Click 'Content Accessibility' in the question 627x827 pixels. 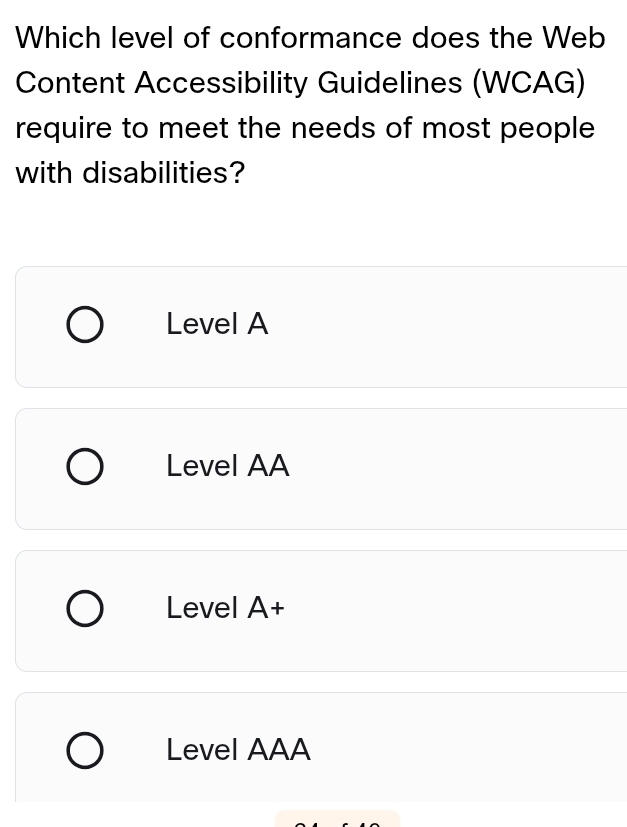pos(162,83)
